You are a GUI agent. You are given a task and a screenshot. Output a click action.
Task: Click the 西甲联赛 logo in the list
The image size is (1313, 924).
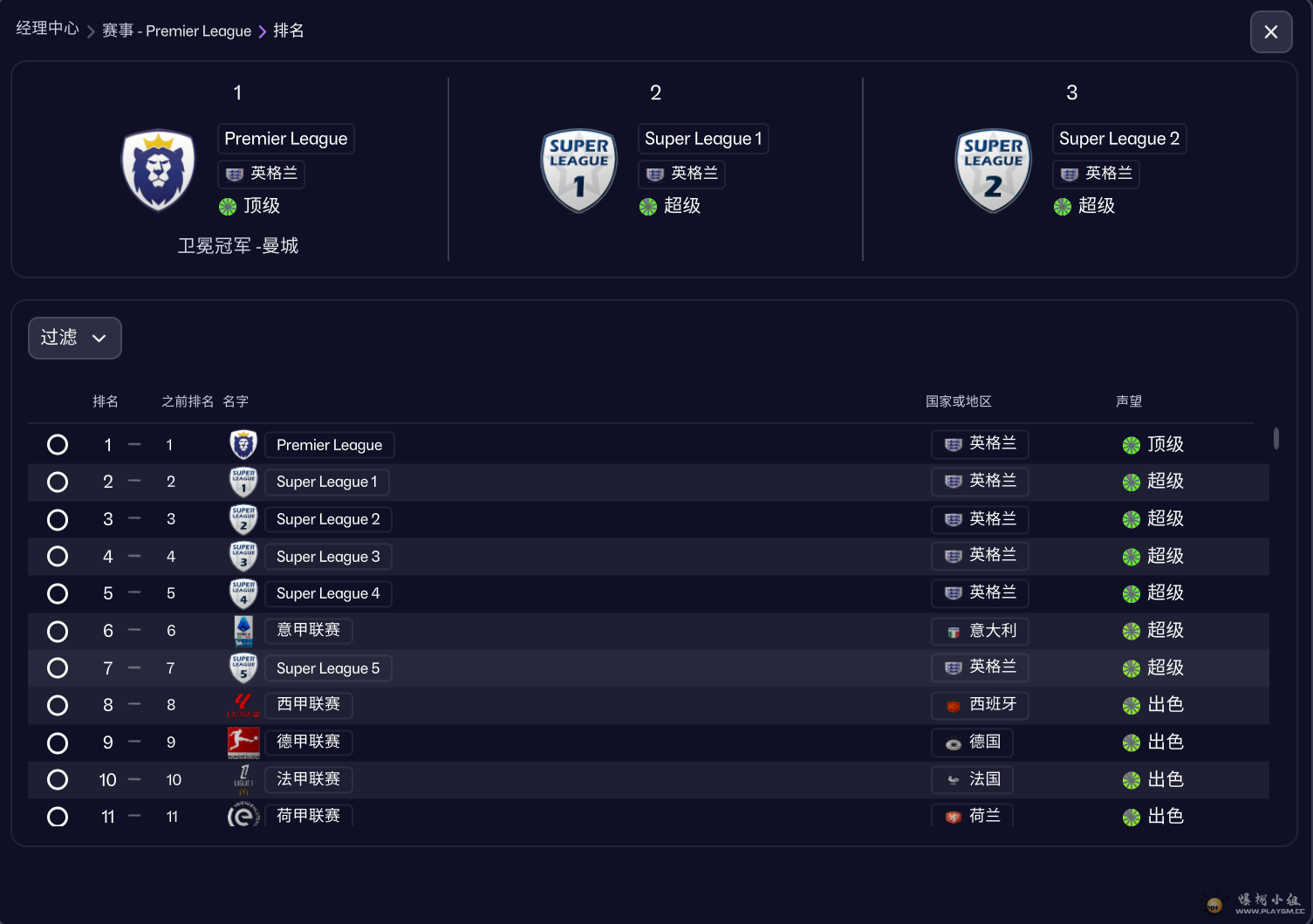[243, 704]
